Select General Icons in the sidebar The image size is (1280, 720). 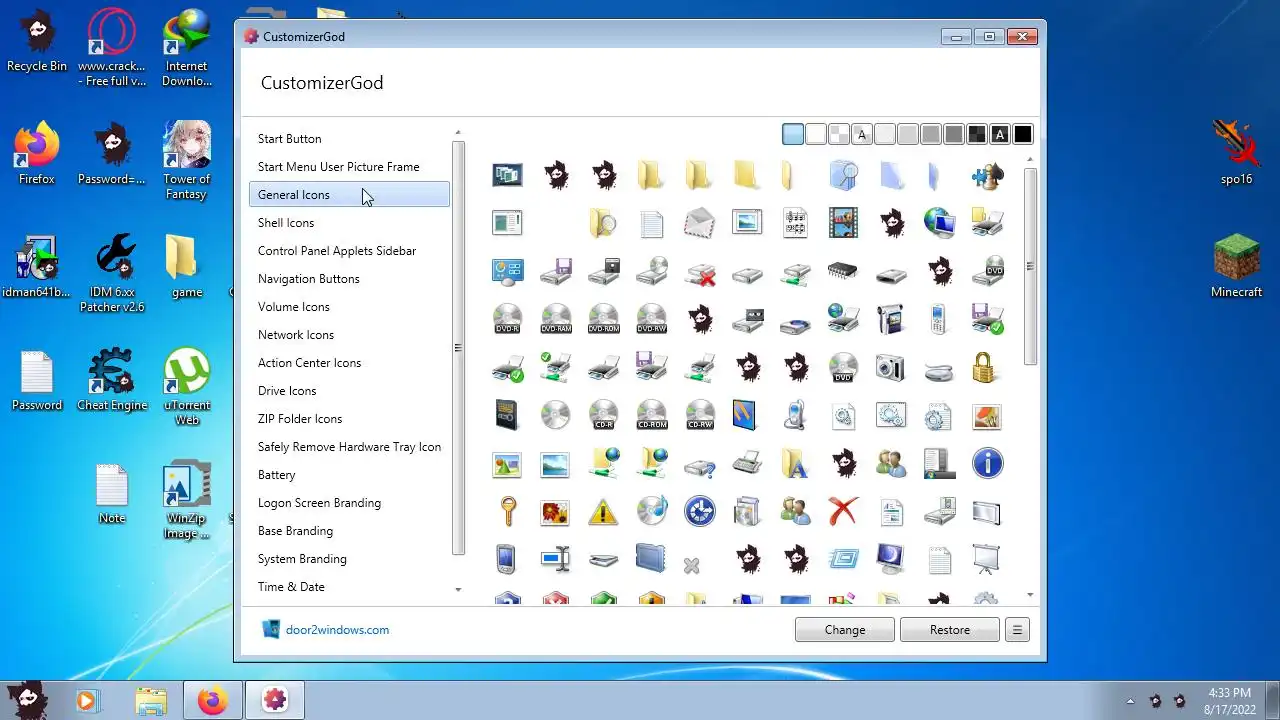click(x=349, y=195)
